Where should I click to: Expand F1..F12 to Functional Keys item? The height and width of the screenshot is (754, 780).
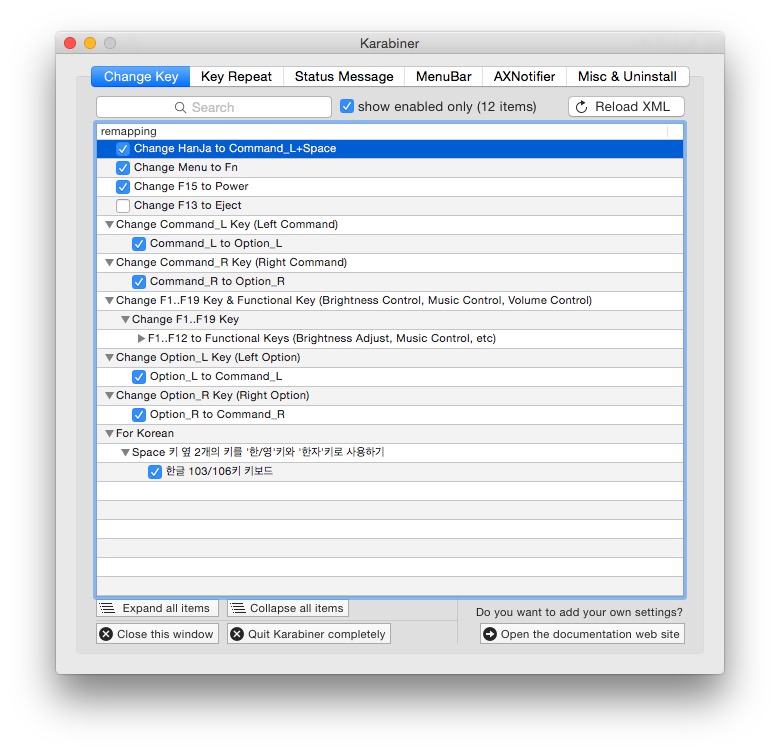(x=141, y=338)
